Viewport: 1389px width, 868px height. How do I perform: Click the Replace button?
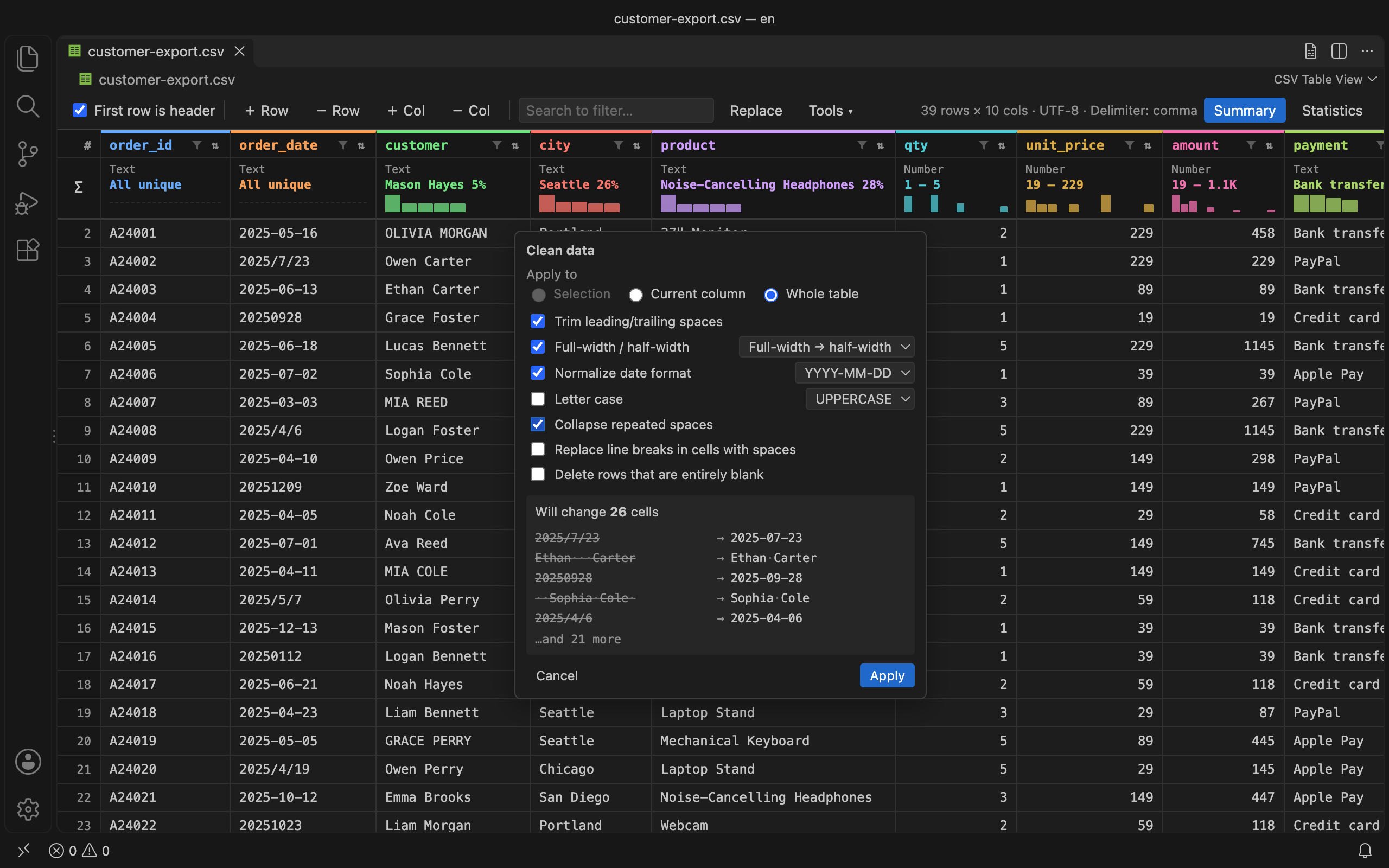point(756,110)
